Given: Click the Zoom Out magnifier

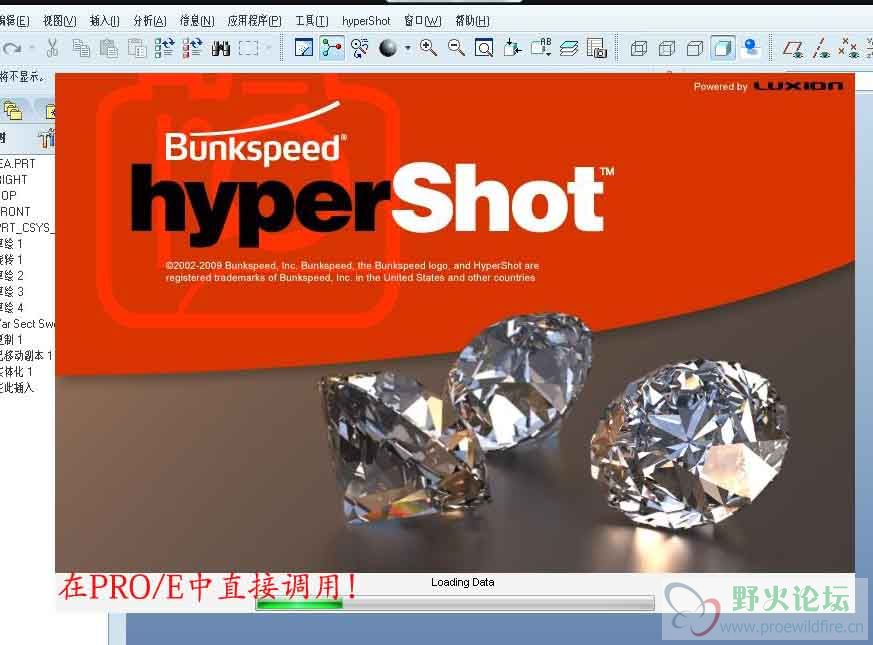Looking at the screenshot, I should 457,48.
